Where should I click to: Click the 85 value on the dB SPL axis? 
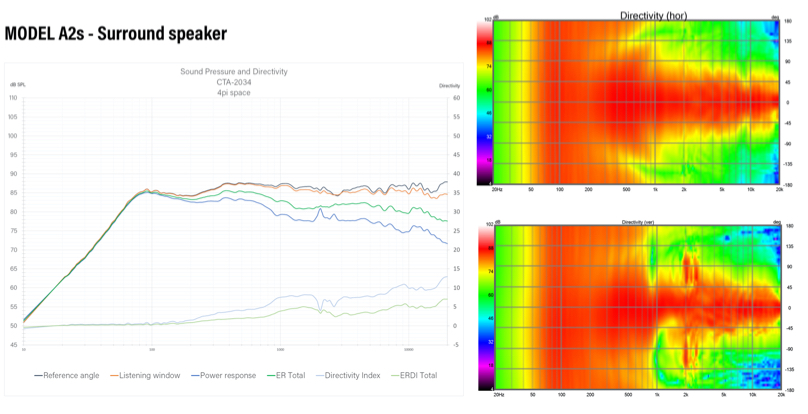[14, 193]
